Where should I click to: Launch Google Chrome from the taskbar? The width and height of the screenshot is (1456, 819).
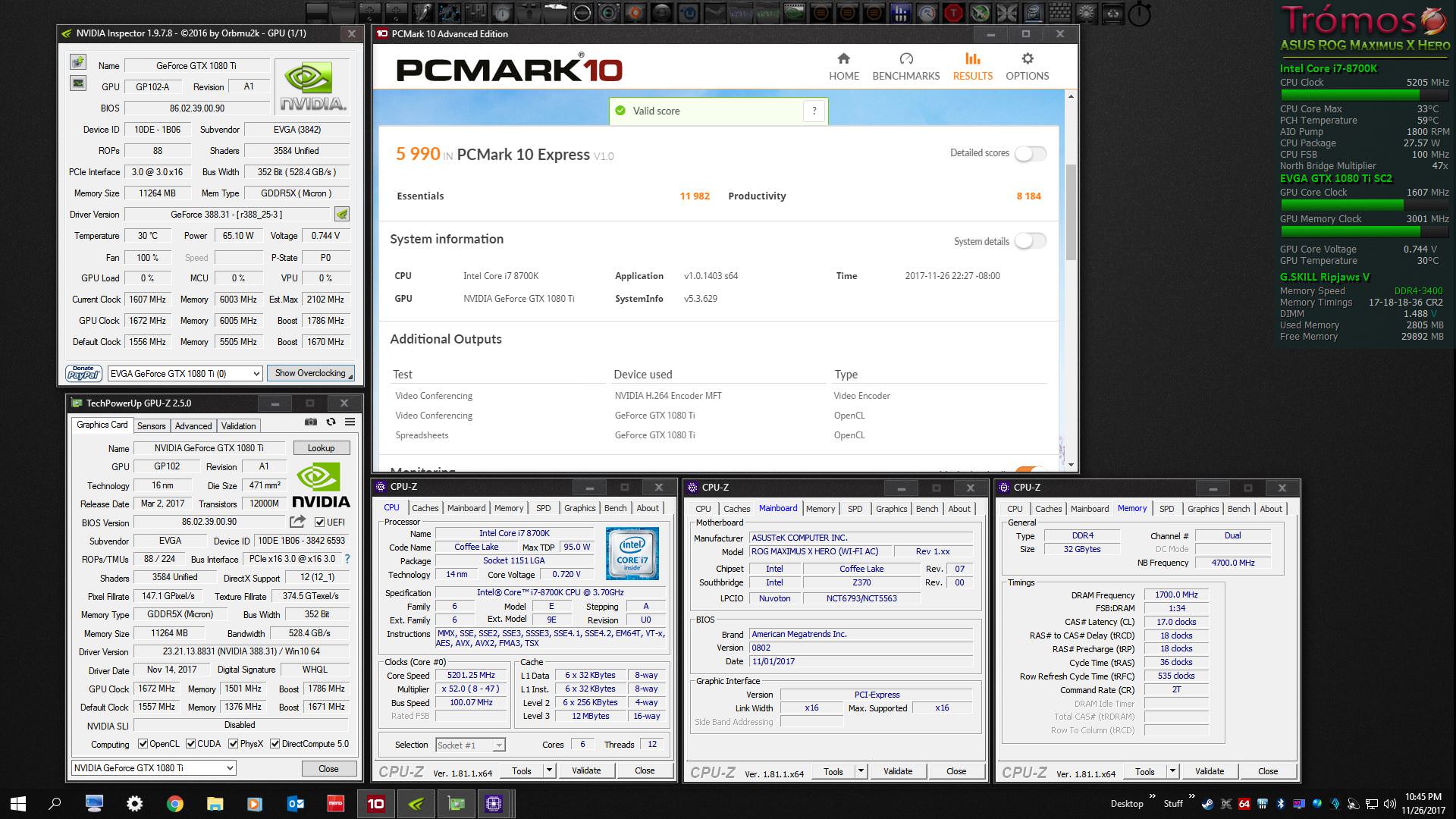coord(174,804)
